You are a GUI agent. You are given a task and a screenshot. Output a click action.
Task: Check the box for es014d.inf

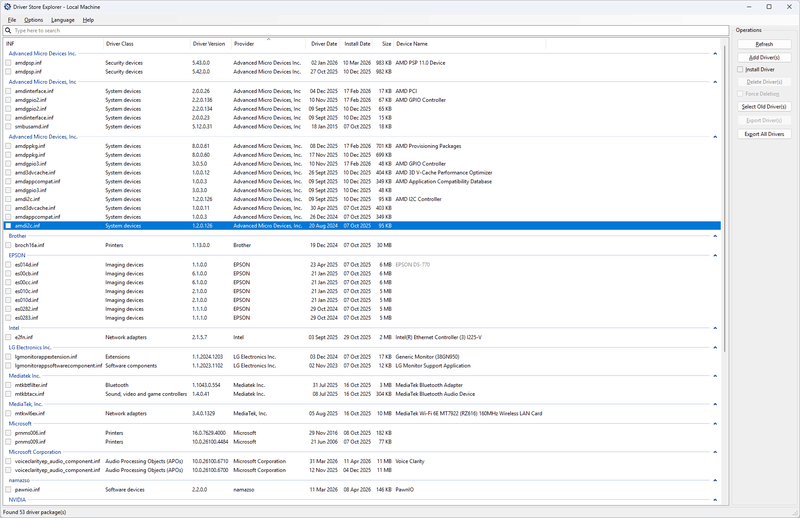8,265
